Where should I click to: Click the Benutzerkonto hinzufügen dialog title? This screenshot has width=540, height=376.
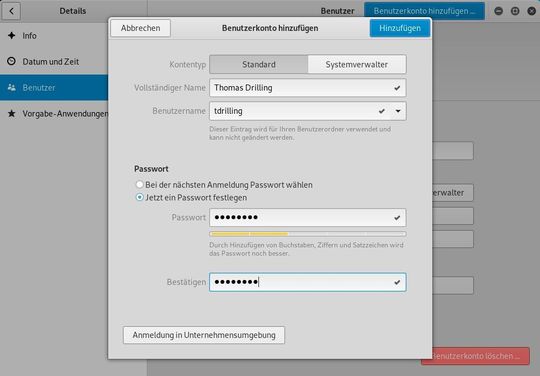point(270,28)
